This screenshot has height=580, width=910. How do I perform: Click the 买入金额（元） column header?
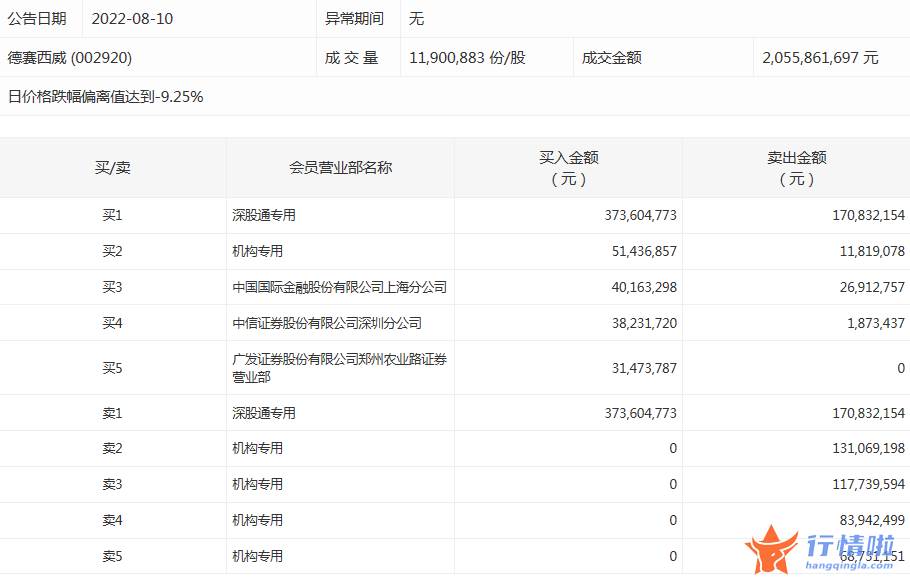pyautogui.click(x=569, y=168)
